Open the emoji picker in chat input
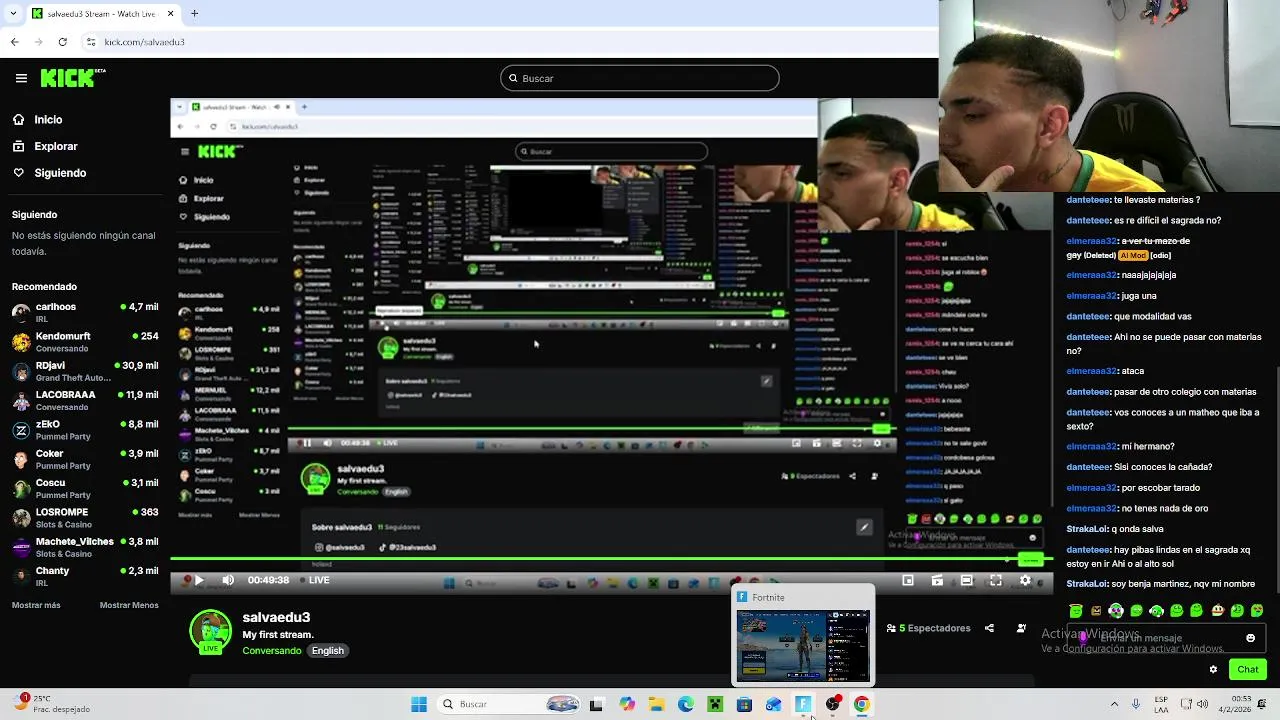This screenshot has width=1280, height=720. click(x=1250, y=638)
